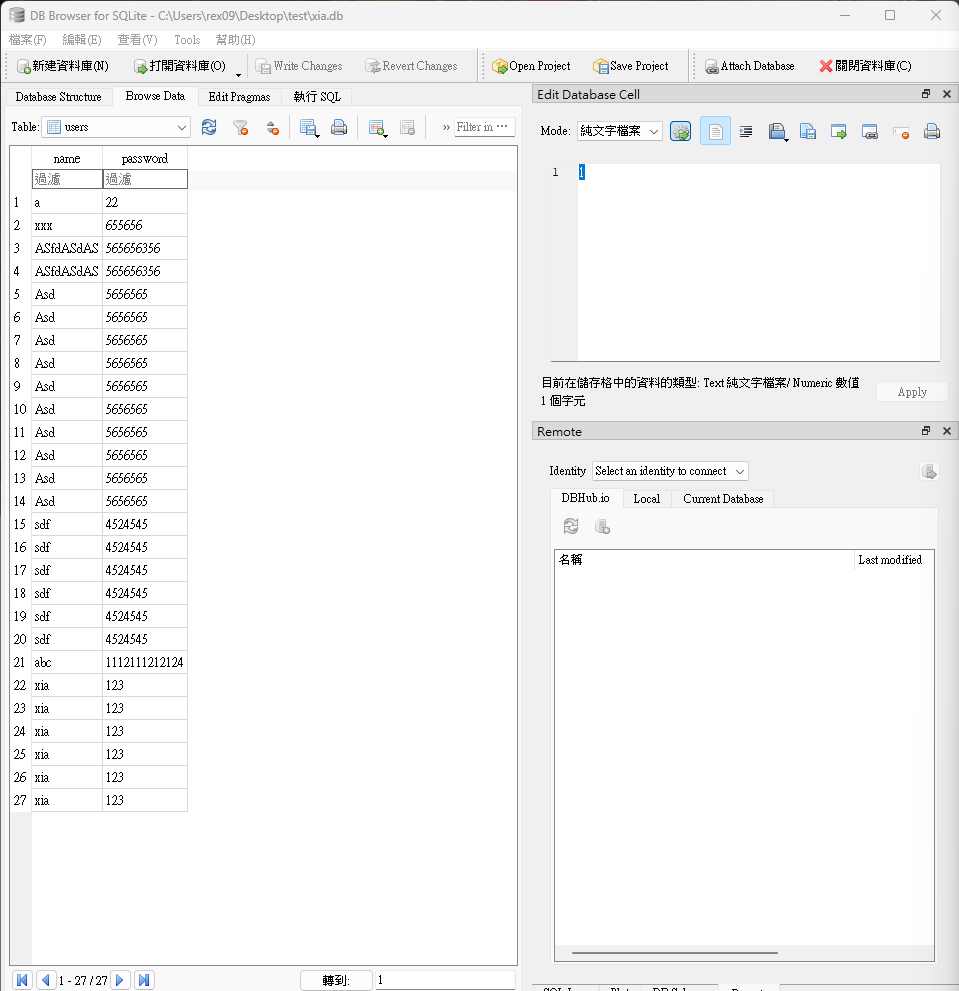959x991 pixels.
Task: Click the Apply button in the cell editor
Action: tap(911, 391)
